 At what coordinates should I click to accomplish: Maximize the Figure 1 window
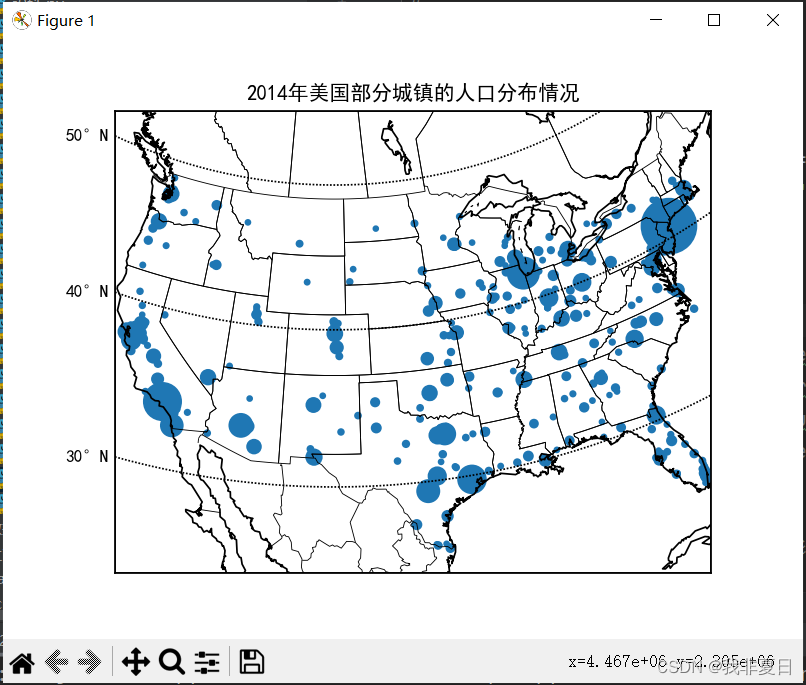coord(712,19)
